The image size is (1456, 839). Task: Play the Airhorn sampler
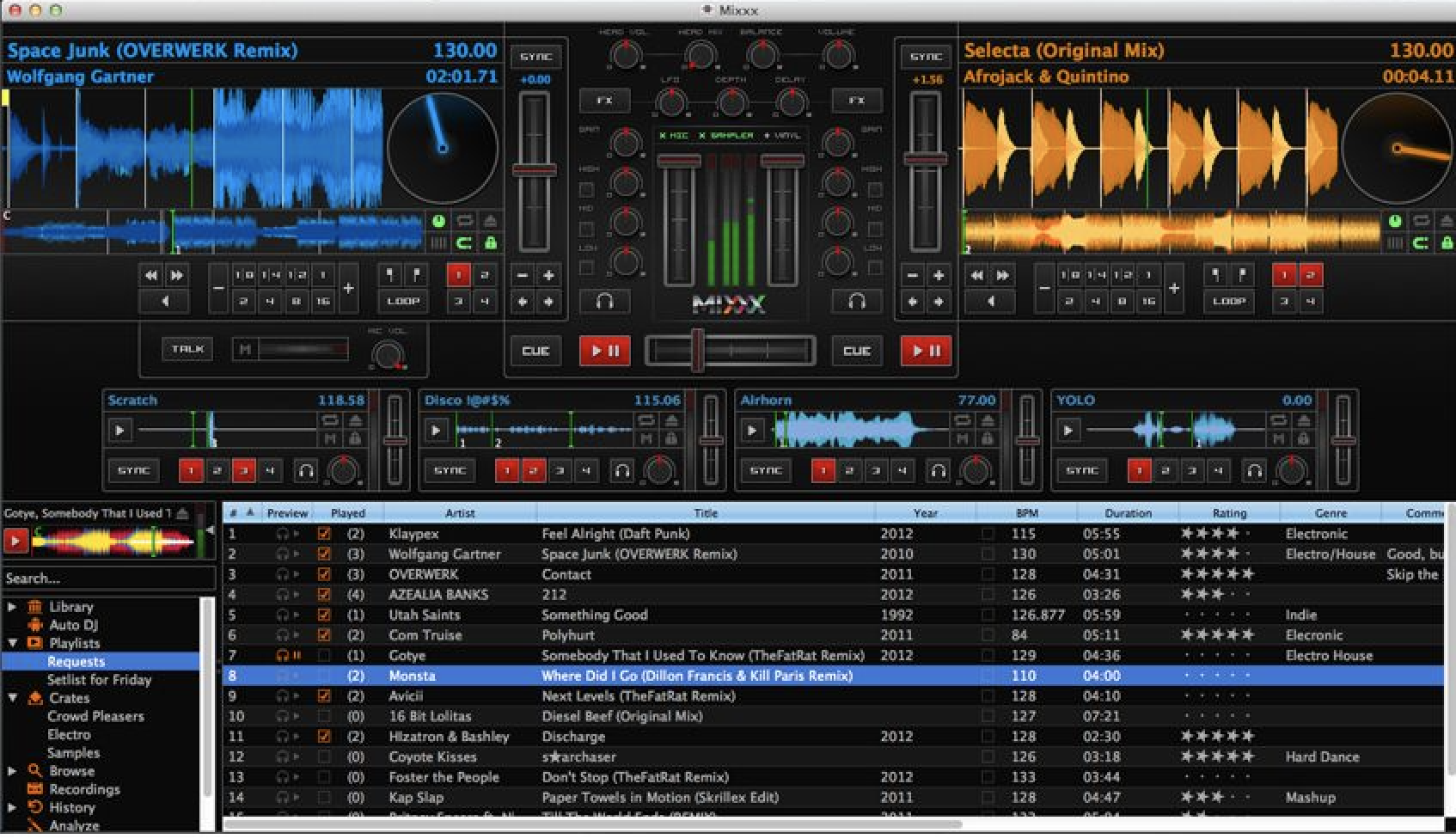tap(752, 430)
